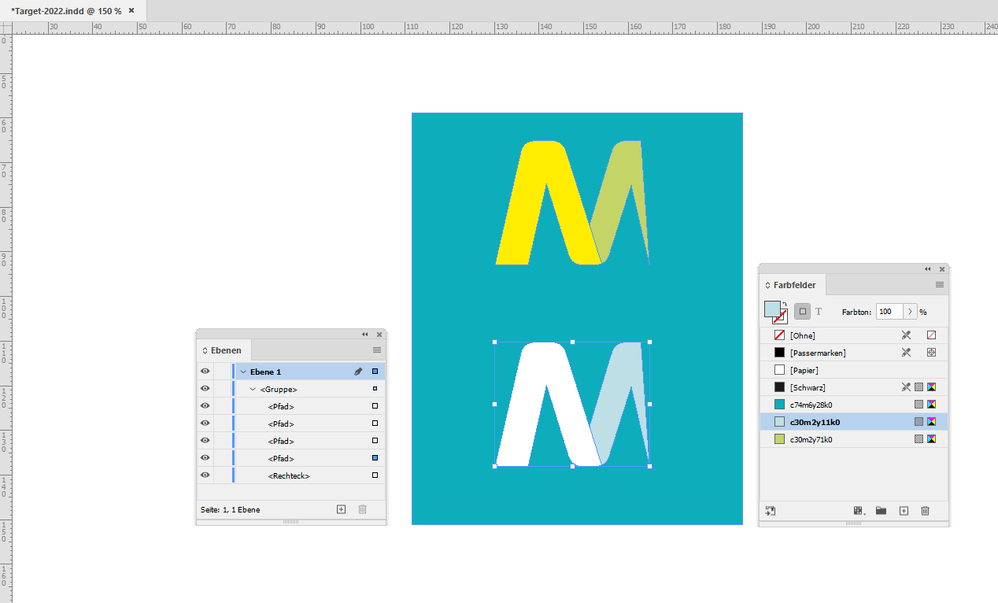Click the new swatch plus button in Farbfelder
The width and height of the screenshot is (998, 603).
click(x=902, y=511)
